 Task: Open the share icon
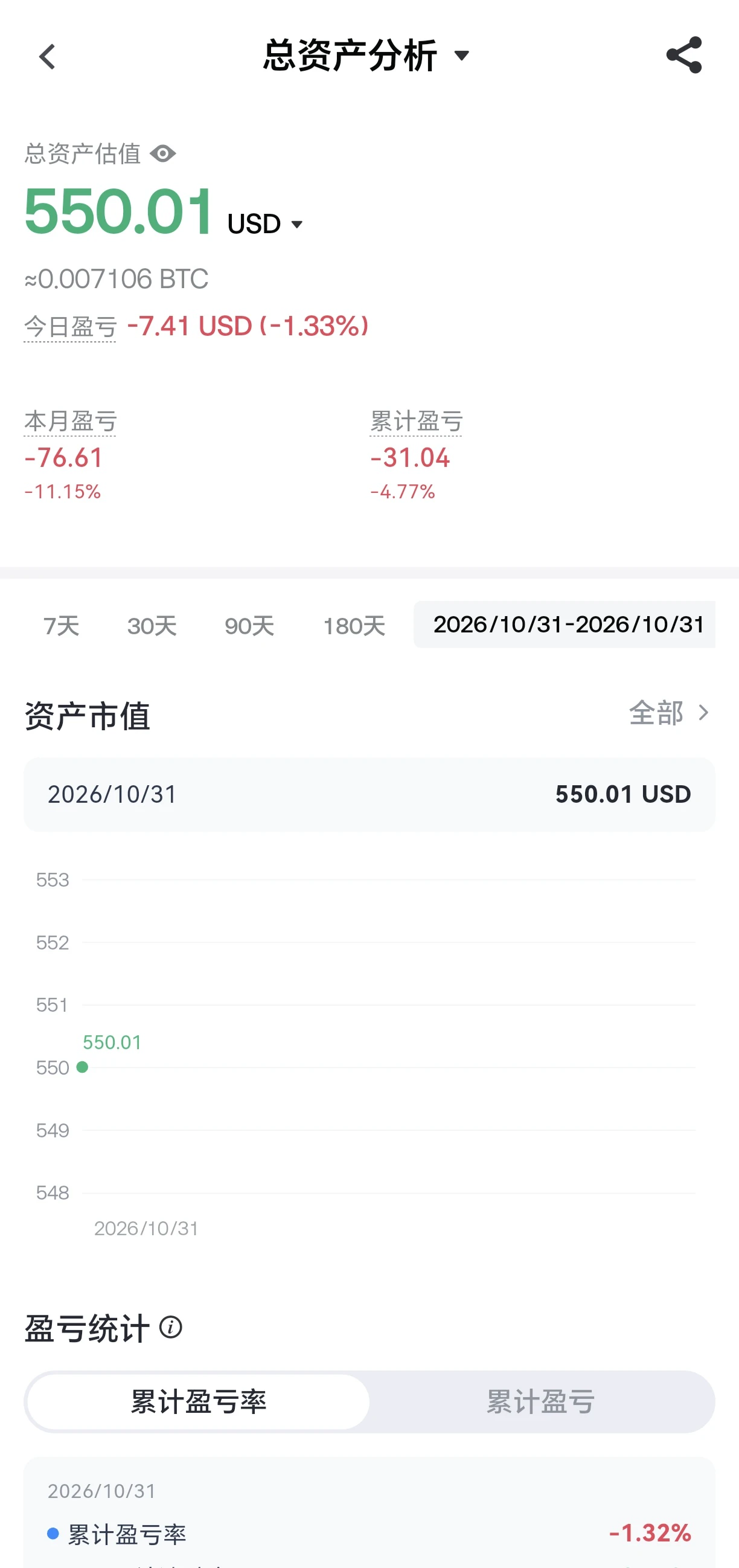pos(683,56)
